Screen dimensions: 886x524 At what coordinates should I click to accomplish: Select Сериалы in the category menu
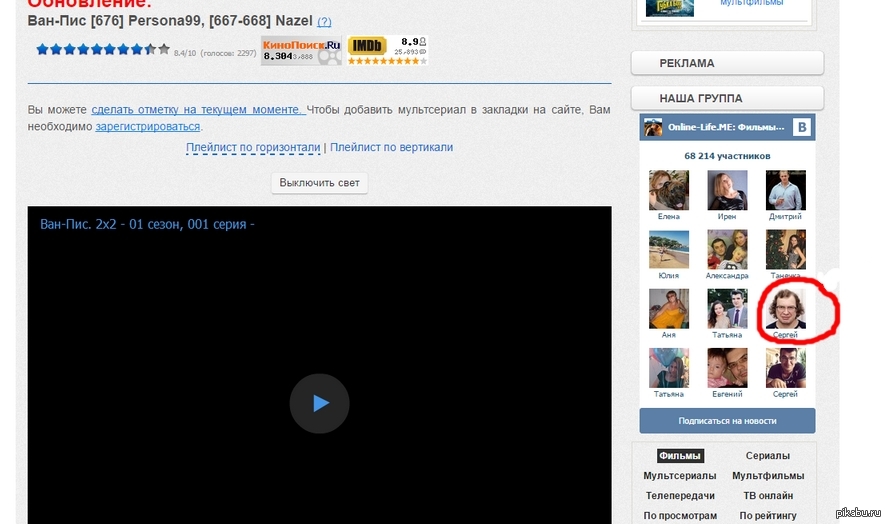pos(767,456)
